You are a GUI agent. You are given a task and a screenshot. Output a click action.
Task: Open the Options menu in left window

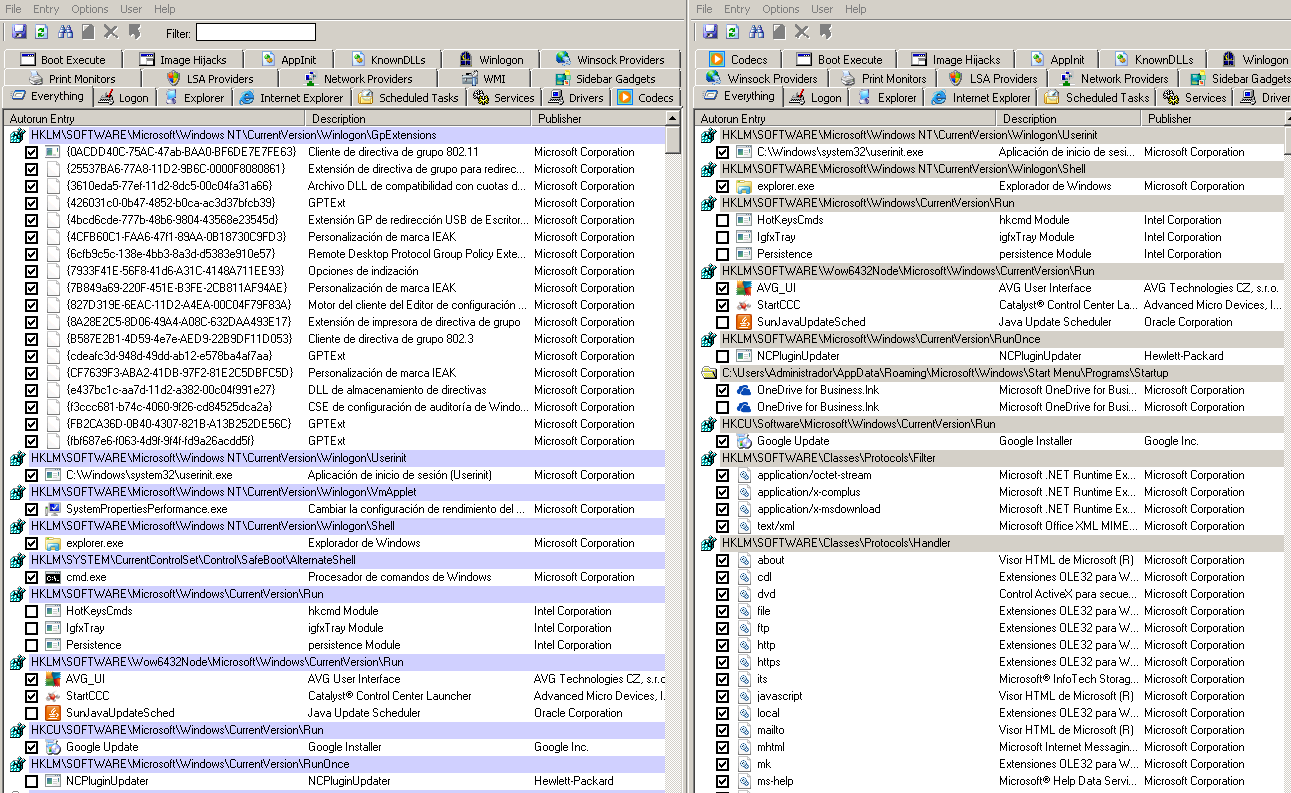(x=90, y=9)
